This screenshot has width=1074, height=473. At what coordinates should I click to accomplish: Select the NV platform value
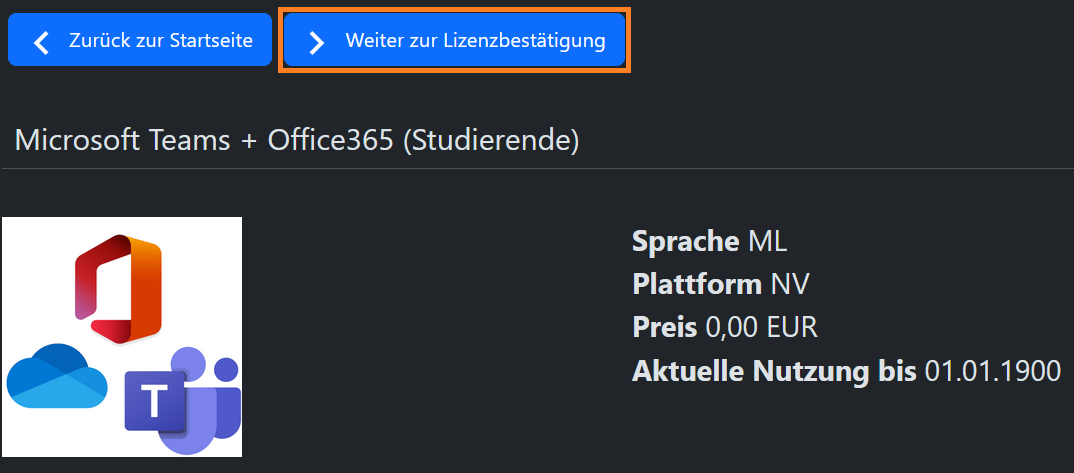pos(790,284)
